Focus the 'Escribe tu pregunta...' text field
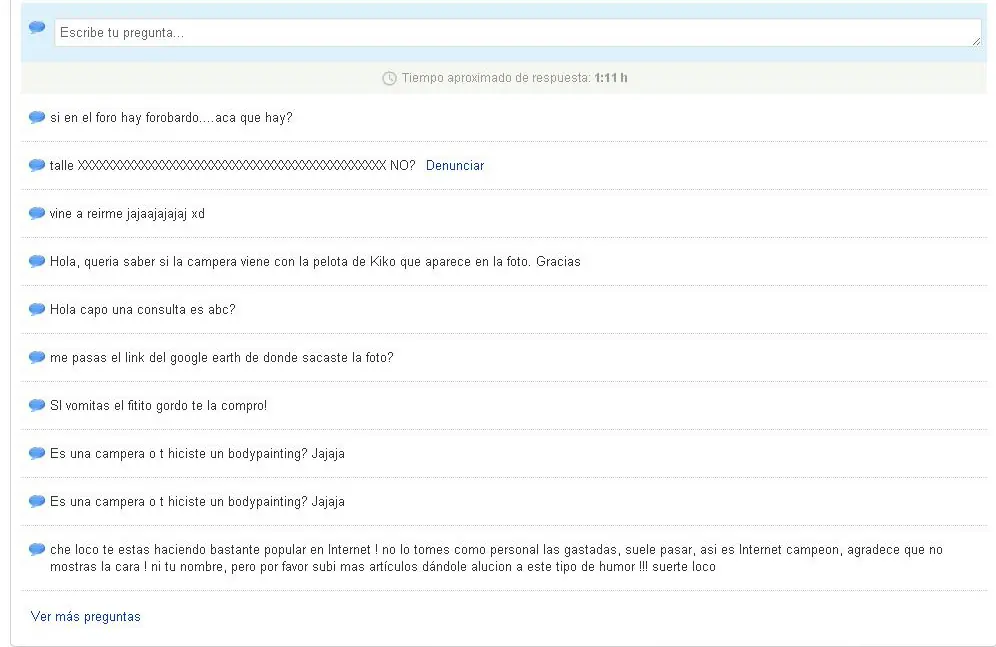The image size is (996, 647). [x=518, y=32]
